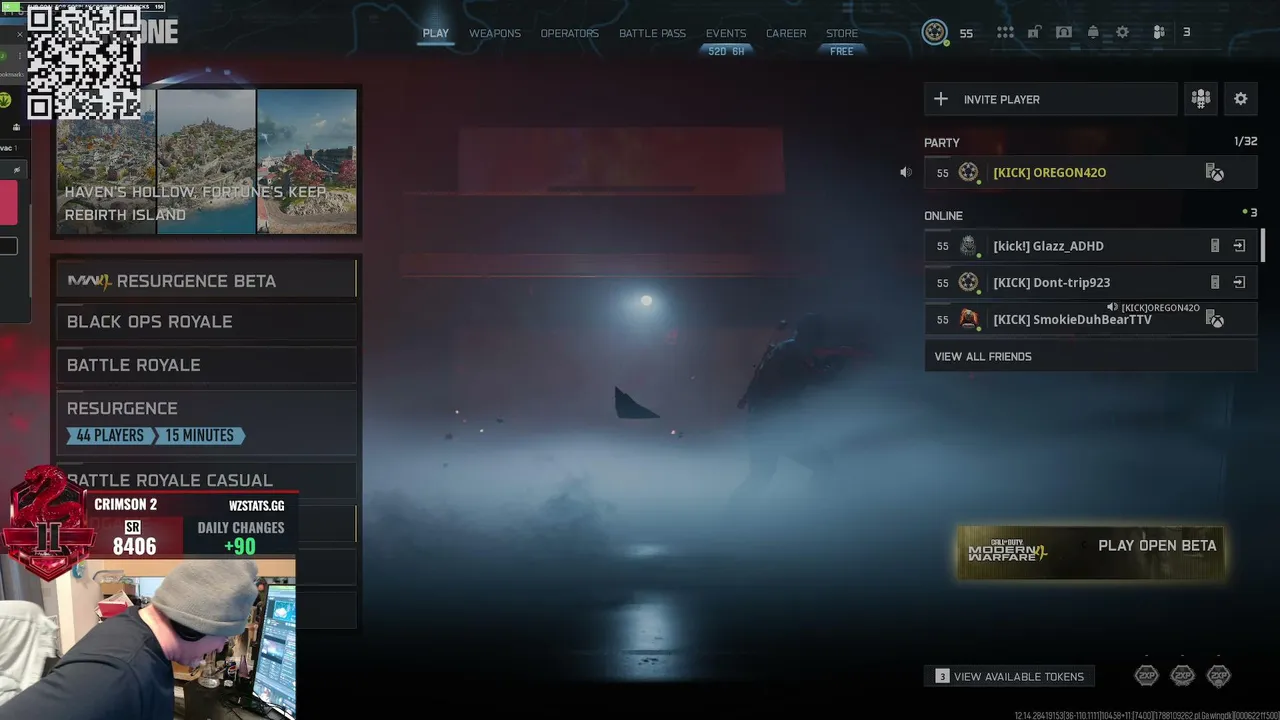Open the settings gear in top header
Image resolution: width=1280 pixels, height=720 pixels.
click(1123, 32)
